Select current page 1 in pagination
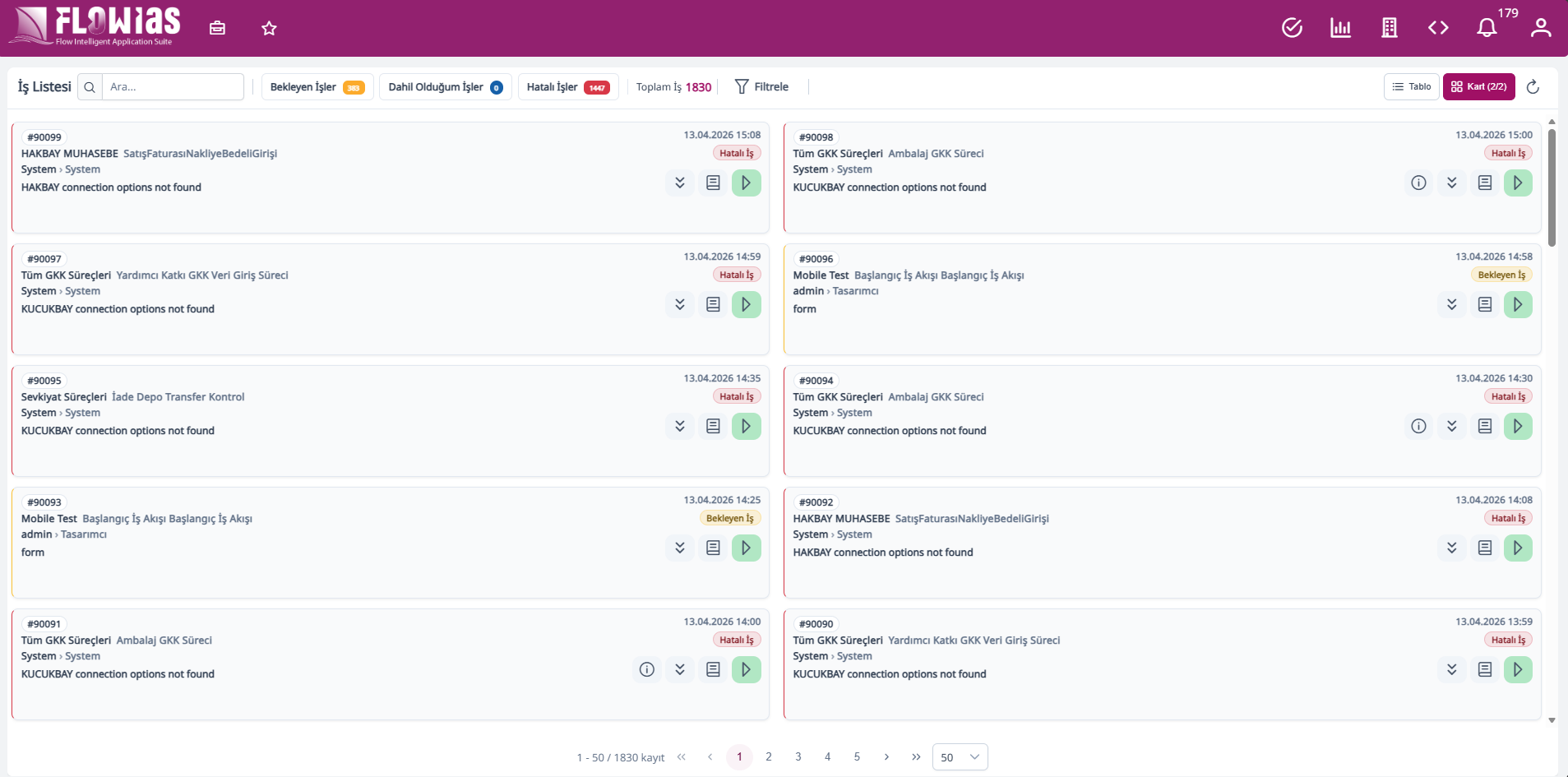Viewport: 1568px width, 777px height. coord(739,756)
